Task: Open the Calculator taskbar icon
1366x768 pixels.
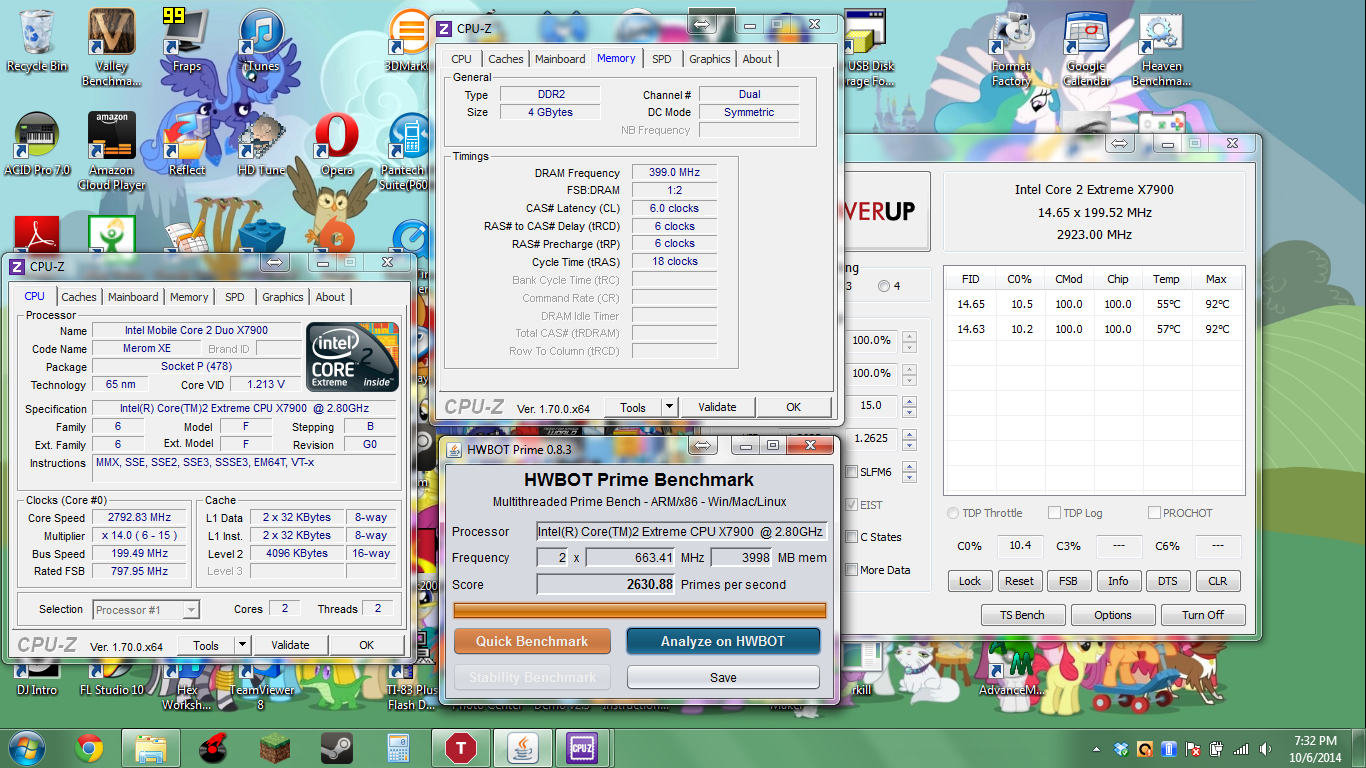Action: [398, 747]
